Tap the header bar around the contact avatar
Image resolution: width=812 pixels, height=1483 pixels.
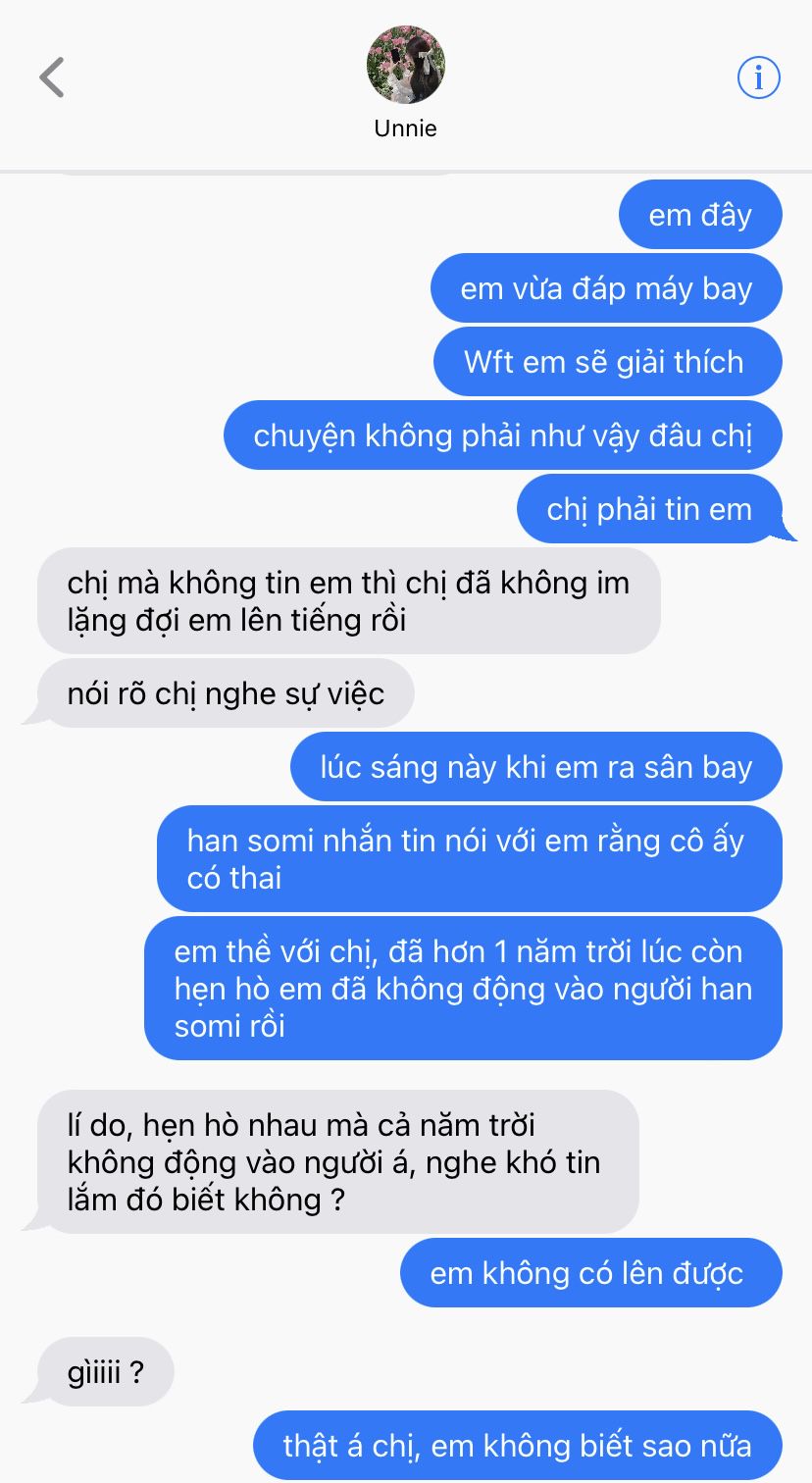point(406,84)
